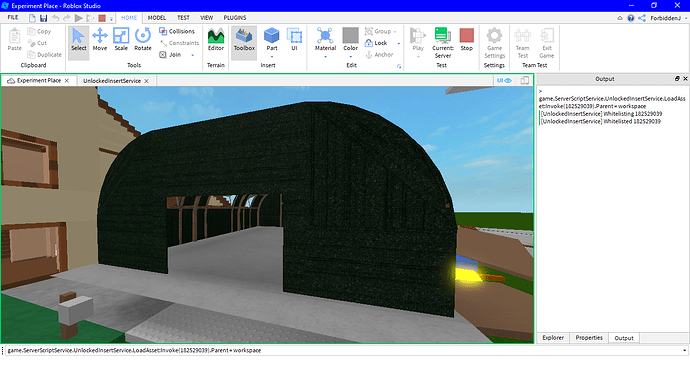
Task: Click the Redo arrow in quick access bar
Action: click(67, 18)
